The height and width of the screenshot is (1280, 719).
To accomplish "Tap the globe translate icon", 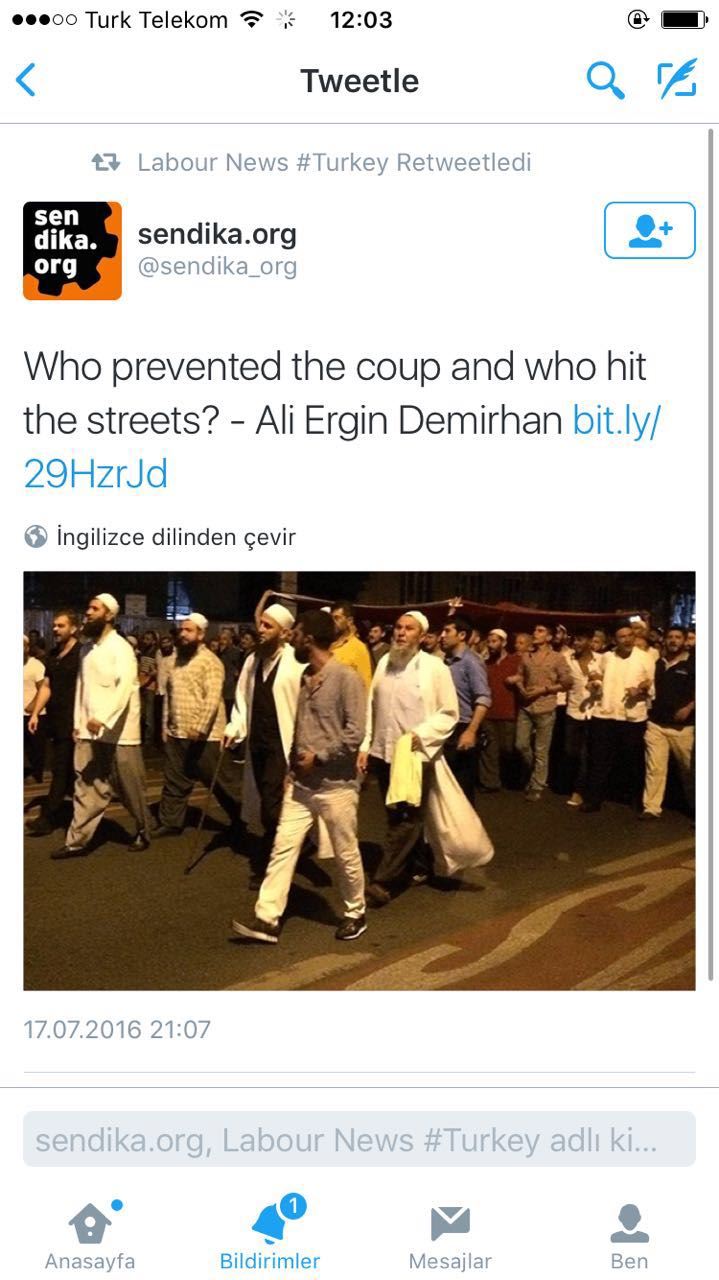I will point(36,537).
